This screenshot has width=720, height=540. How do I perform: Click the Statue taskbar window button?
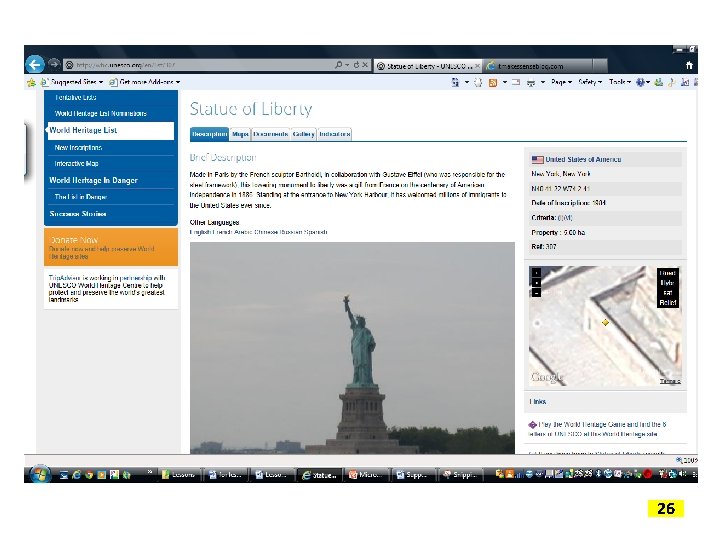(x=319, y=475)
